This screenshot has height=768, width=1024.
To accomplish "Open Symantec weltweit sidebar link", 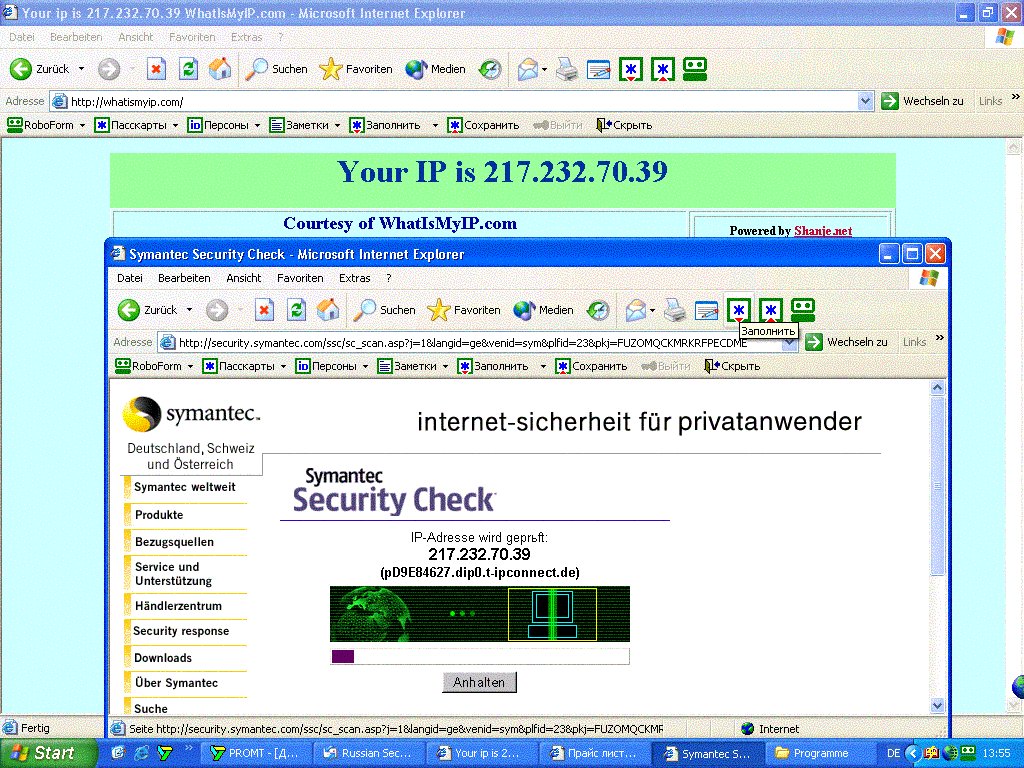I will 185,487.
